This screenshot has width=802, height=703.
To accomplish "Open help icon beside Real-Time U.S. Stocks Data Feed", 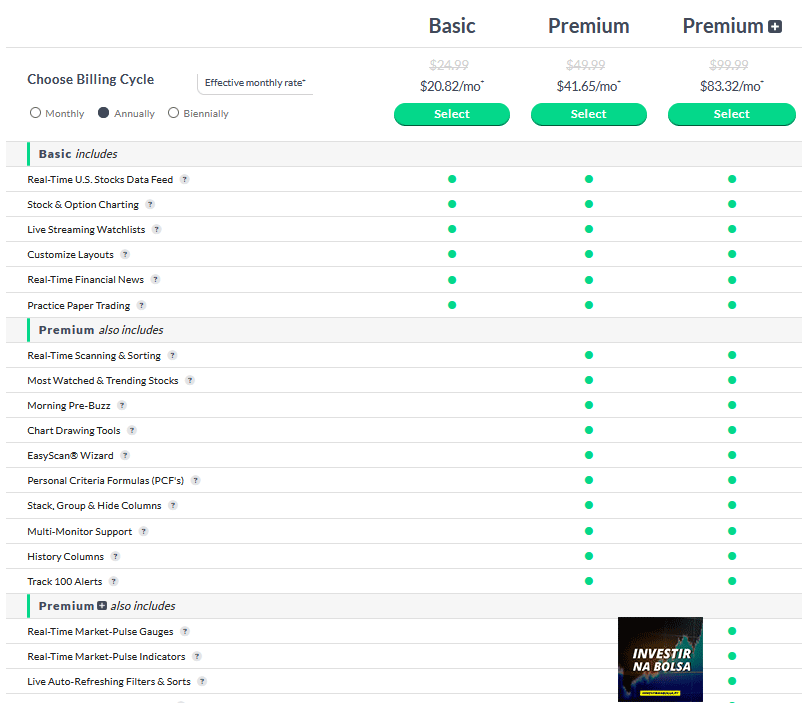I will tap(185, 180).
